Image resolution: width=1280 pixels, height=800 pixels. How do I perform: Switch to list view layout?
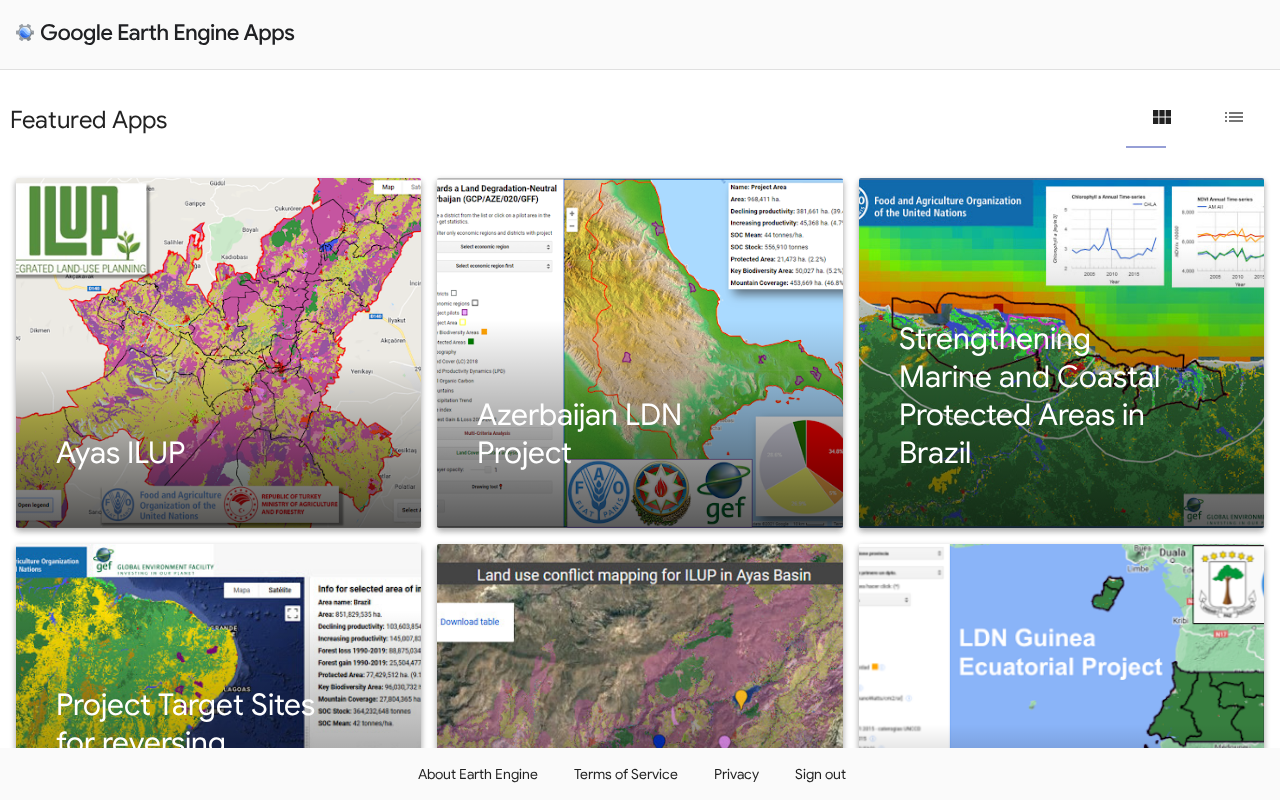pyautogui.click(x=1234, y=118)
